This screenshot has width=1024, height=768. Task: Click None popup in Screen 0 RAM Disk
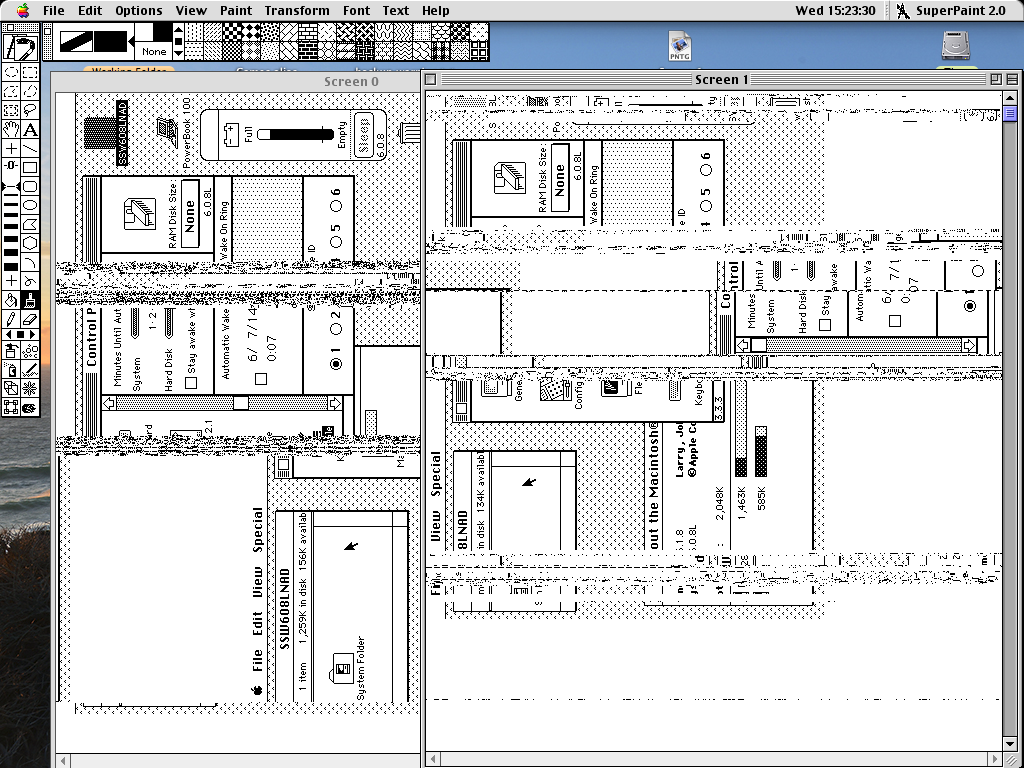tap(189, 214)
